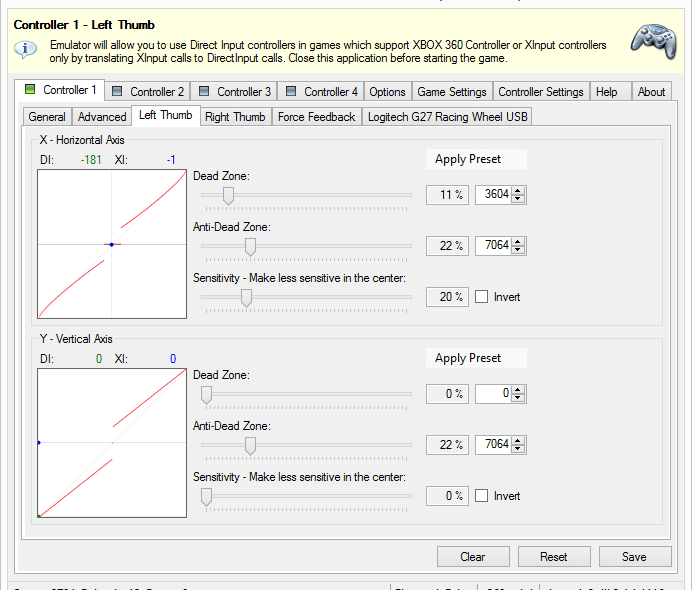Open the Options tab
Viewport: 692px width, 590px height.
click(x=387, y=92)
